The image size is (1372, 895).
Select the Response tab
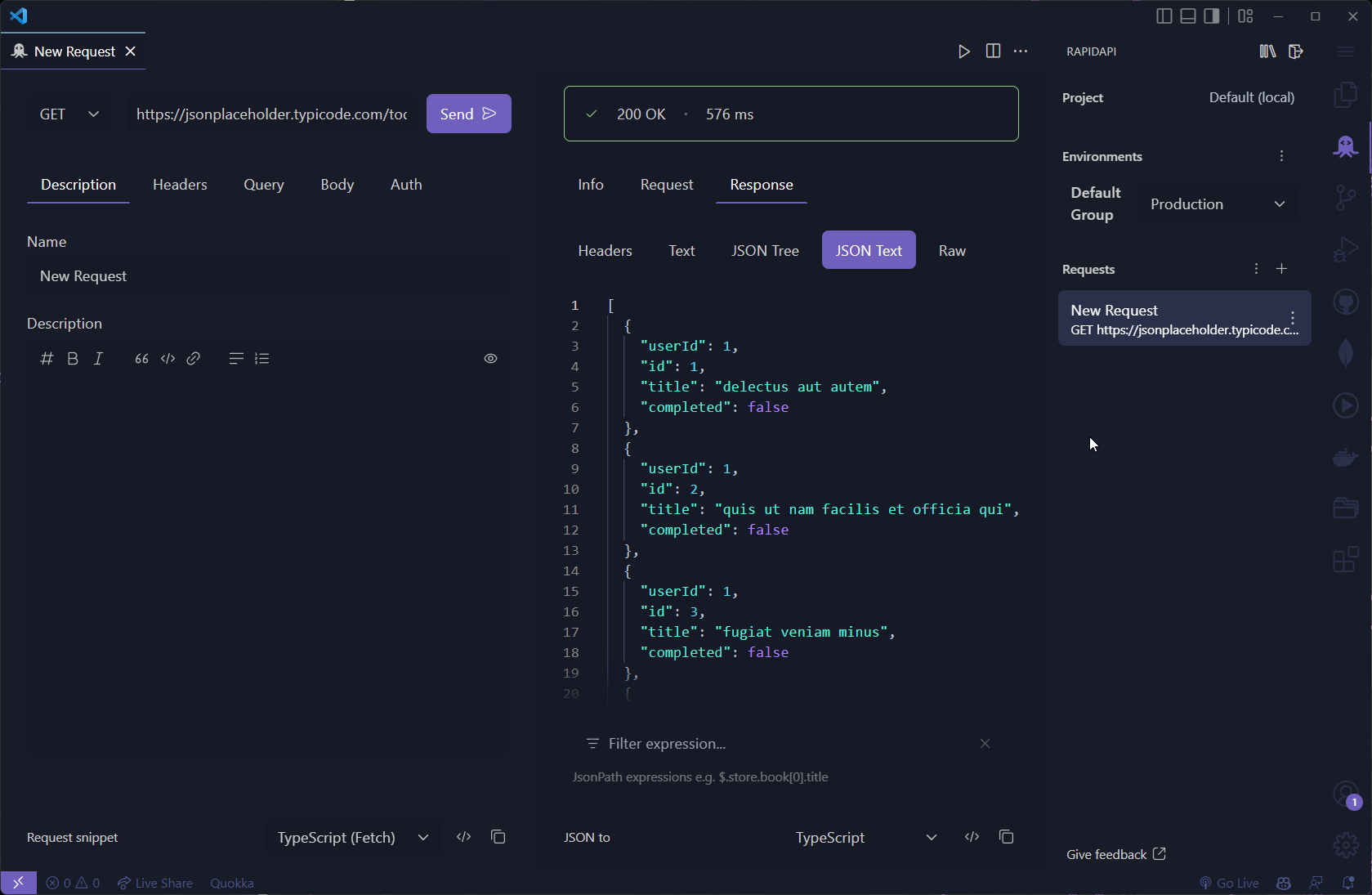(762, 185)
